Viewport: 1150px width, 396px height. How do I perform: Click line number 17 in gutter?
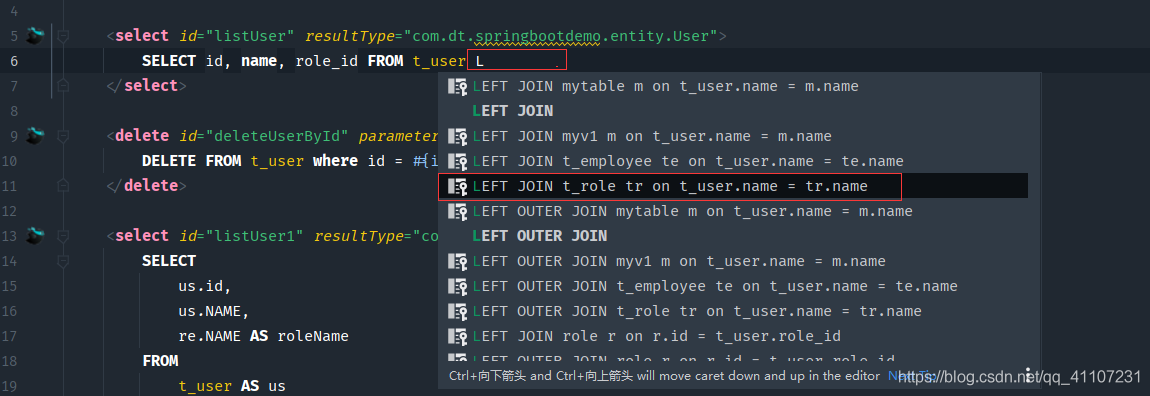coord(10,336)
